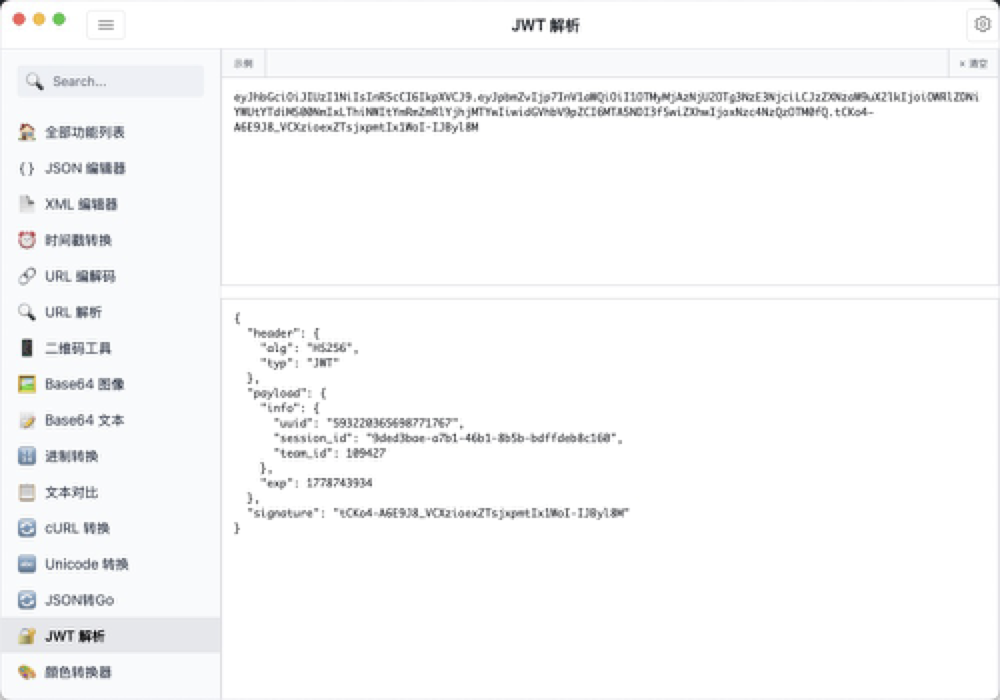This screenshot has width=1000, height=700.
Task: Click the 清空 clear button
Action: tap(974, 62)
